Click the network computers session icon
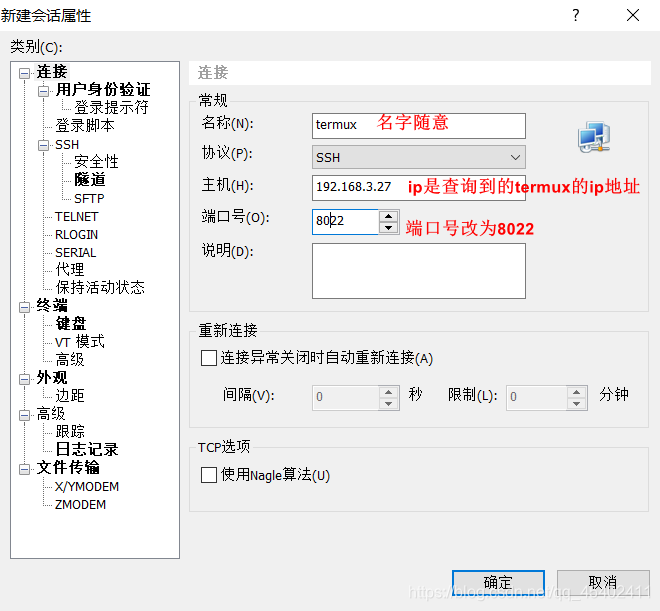Image resolution: width=660 pixels, height=611 pixels. pyautogui.click(x=594, y=137)
